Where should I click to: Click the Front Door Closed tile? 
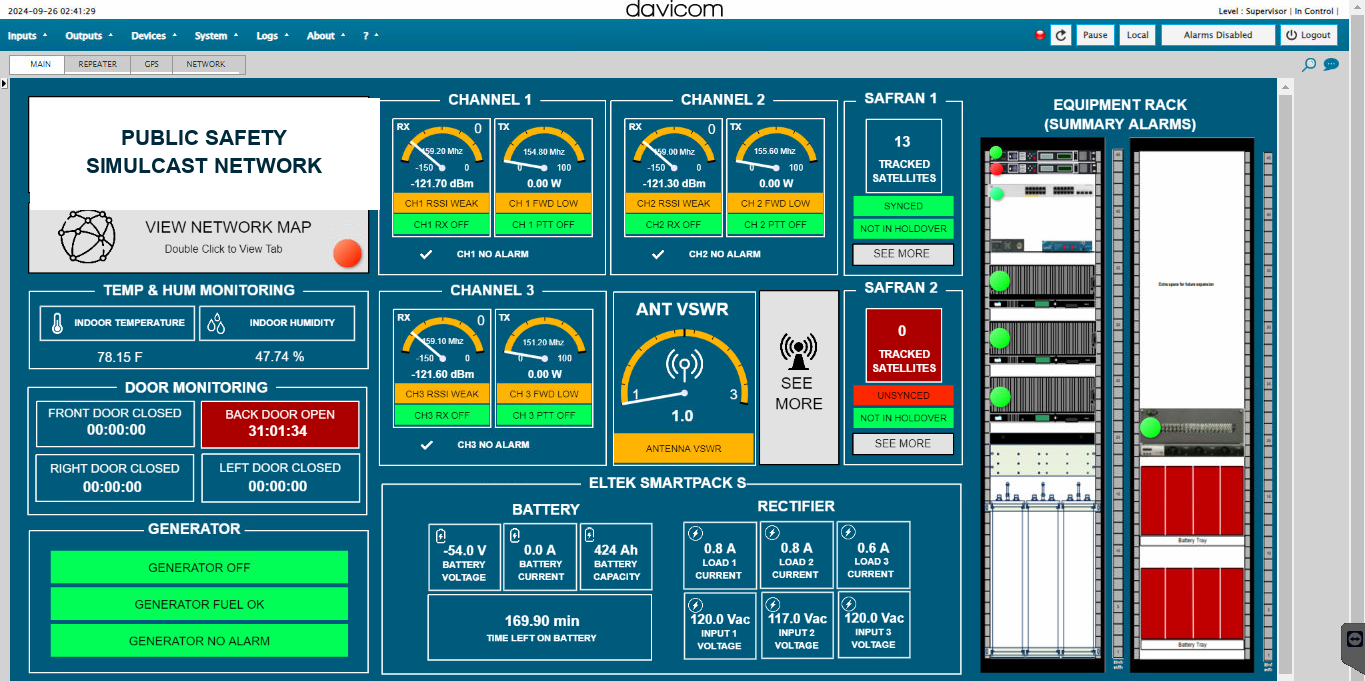(115, 423)
